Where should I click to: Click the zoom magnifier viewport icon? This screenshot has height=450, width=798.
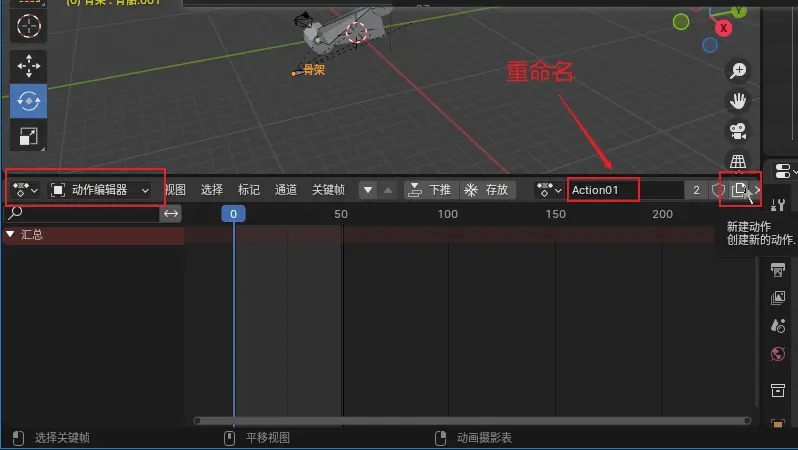(x=738, y=71)
